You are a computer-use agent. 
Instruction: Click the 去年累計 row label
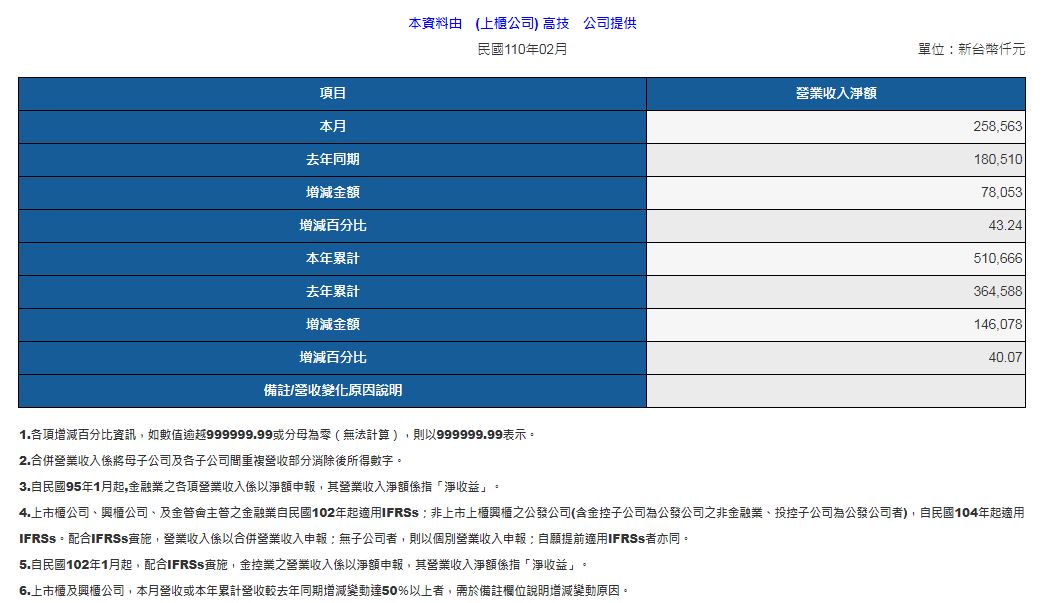coord(332,292)
